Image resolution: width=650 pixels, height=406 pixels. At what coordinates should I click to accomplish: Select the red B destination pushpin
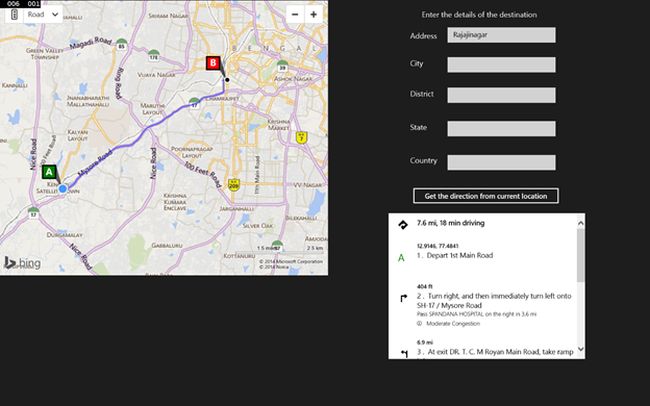pos(213,63)
